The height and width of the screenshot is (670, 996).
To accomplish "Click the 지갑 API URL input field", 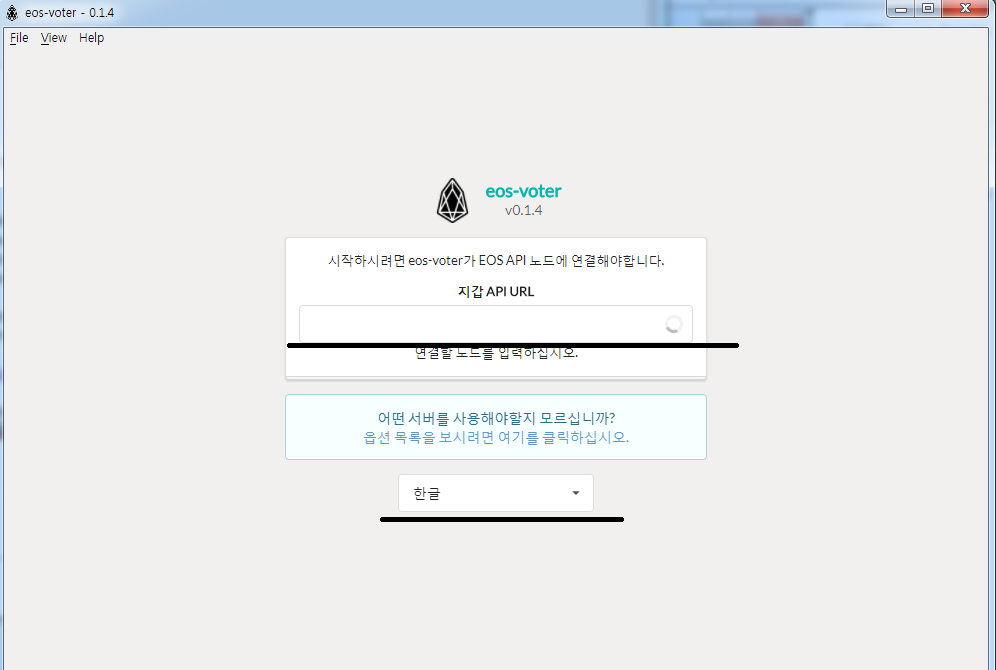I will click(x=495, y=324).
